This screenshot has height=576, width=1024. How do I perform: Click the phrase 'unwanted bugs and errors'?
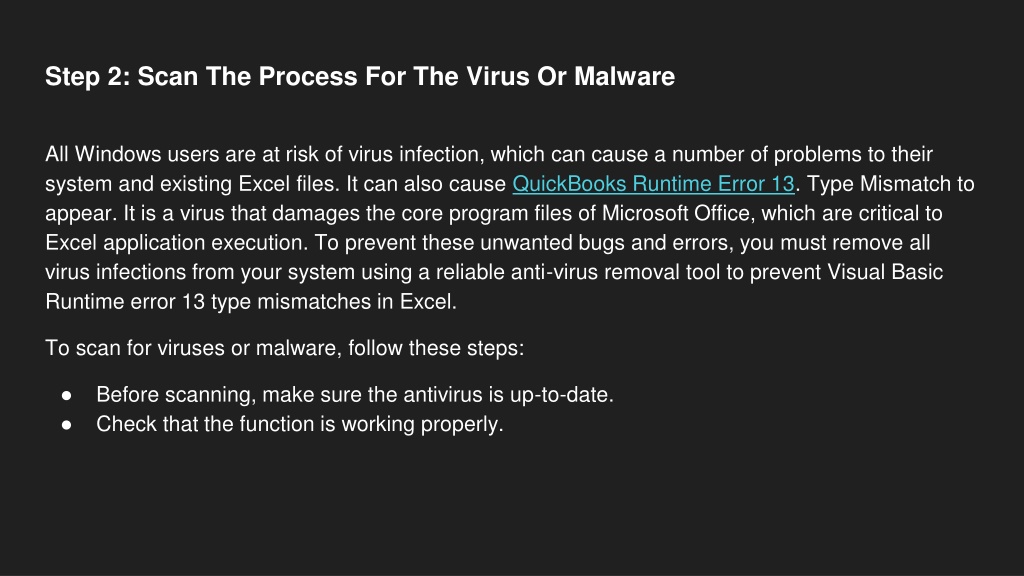(605, 243)
